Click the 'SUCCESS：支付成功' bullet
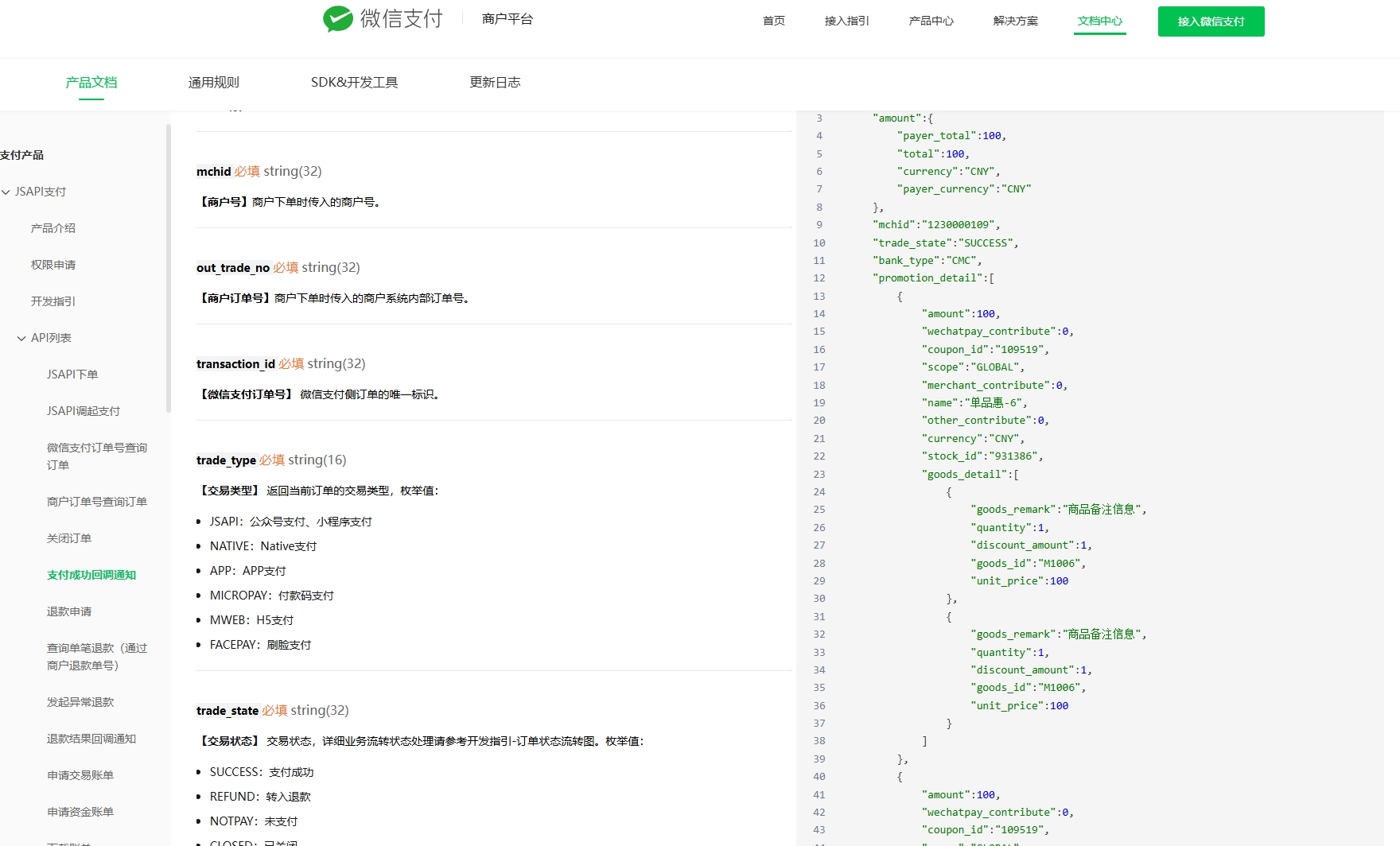 (x=262, y=772)
